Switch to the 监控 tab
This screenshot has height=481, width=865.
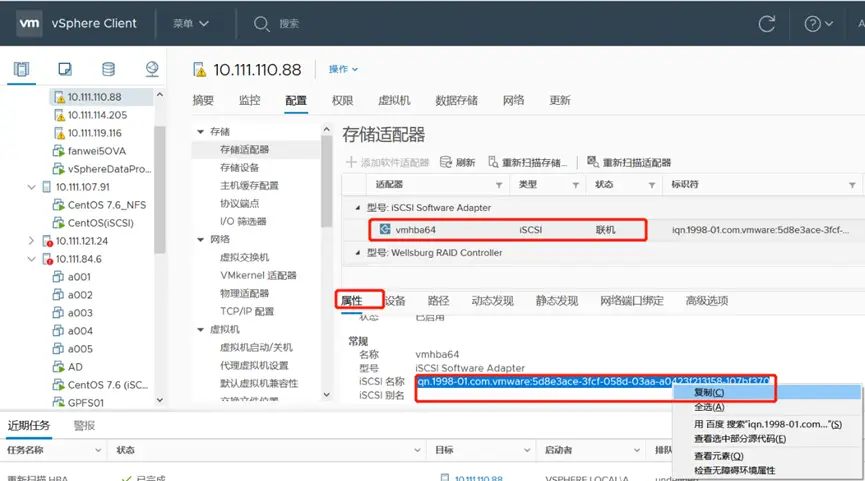click(249, 100)
